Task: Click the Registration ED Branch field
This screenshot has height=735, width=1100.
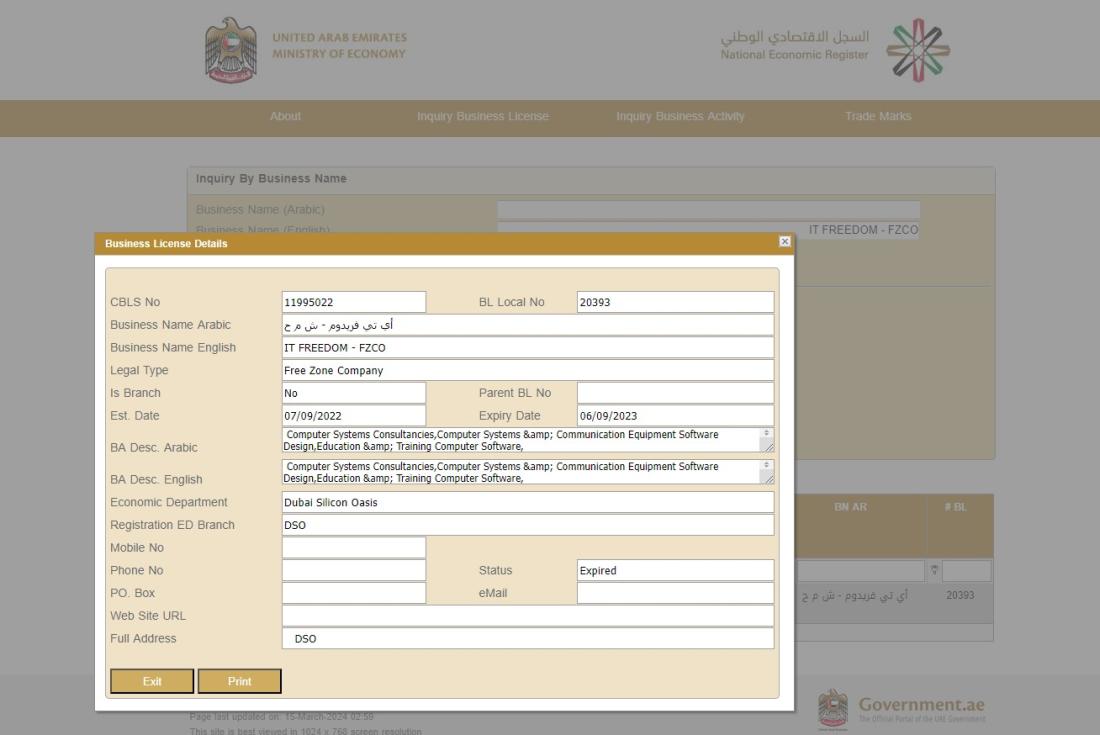Action: (x=528, y=525)
